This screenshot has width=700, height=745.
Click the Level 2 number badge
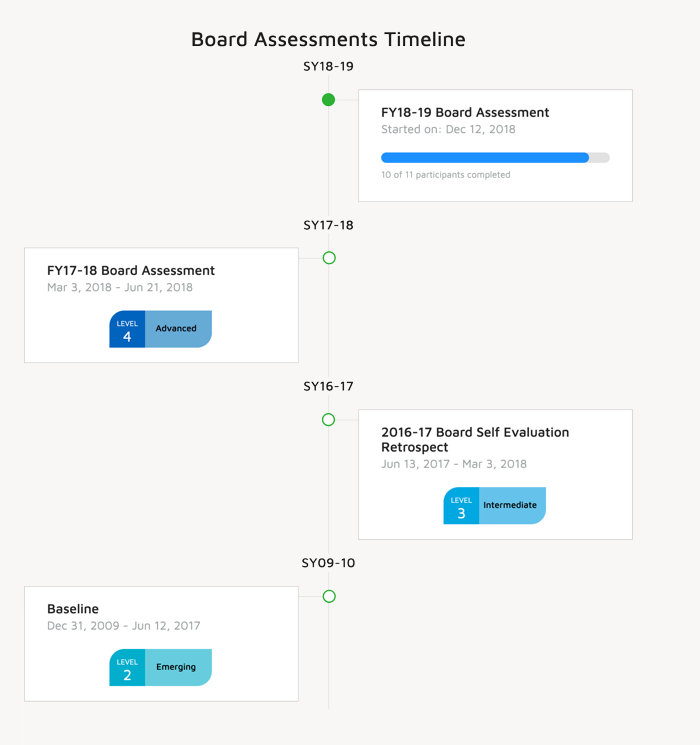[x=127, y=668]
